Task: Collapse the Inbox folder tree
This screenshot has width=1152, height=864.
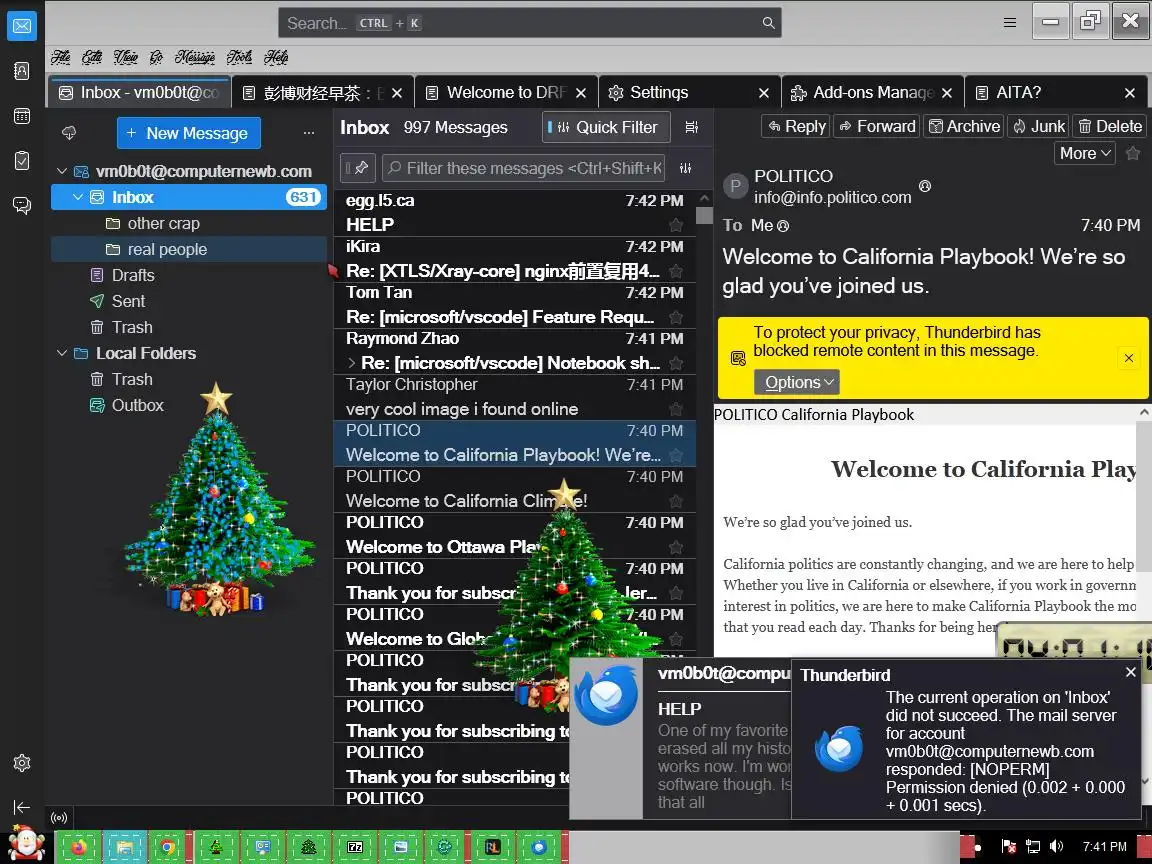Action: coord(78,197)
